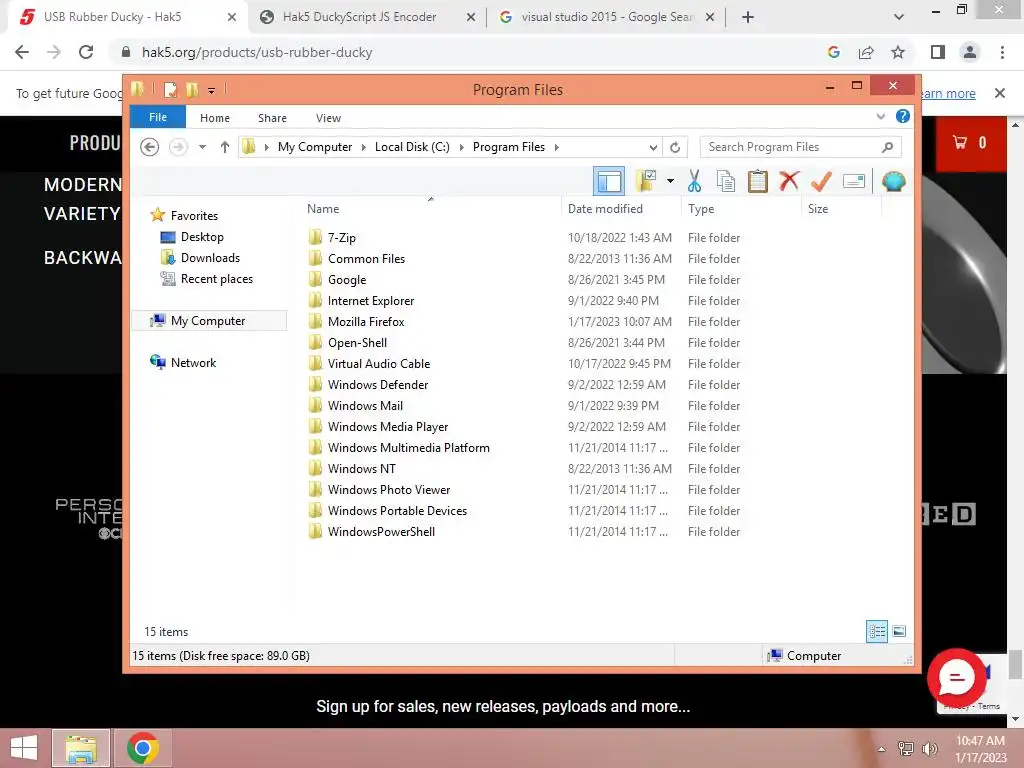Switch to Details view in status bar
The height and width of the screenshot is (768, 1024).
(x=877, y=631)
